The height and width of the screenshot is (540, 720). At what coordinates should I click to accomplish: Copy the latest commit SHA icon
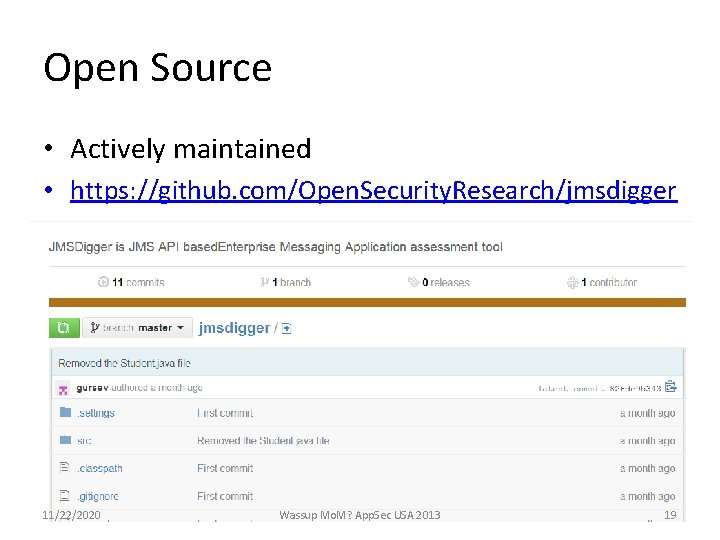pyautogui.click(x=670, y=387)
